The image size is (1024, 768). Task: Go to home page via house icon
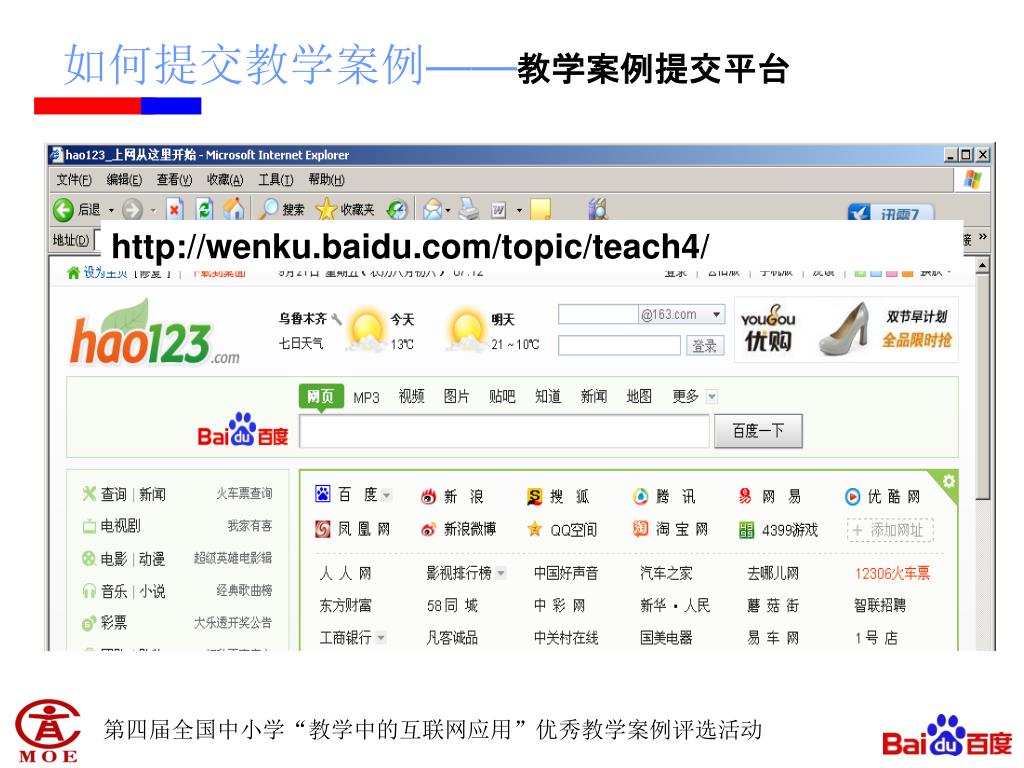[234, 209]
